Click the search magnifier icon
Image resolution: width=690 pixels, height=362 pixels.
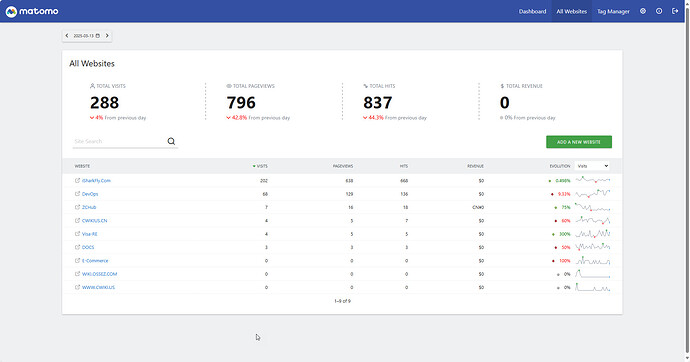coord(171,141)
